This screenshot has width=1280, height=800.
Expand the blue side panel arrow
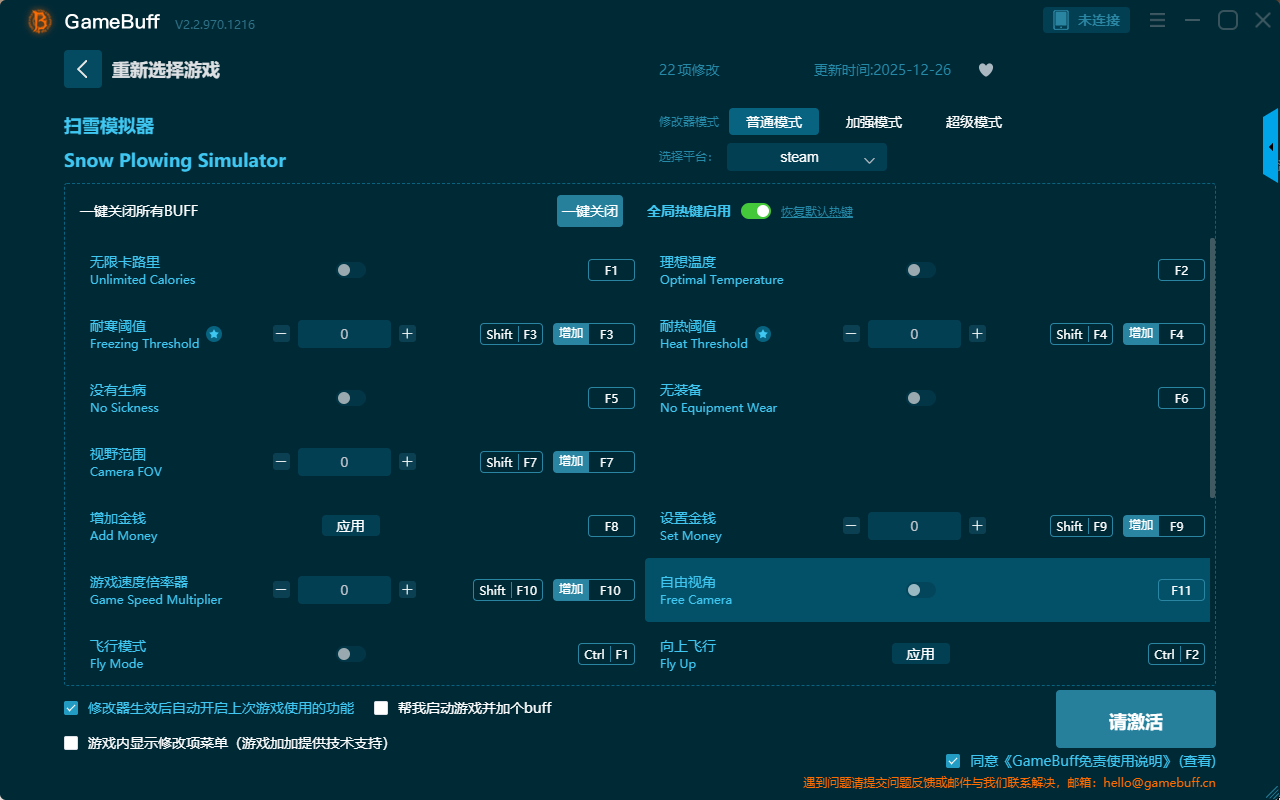(1271, 146)
